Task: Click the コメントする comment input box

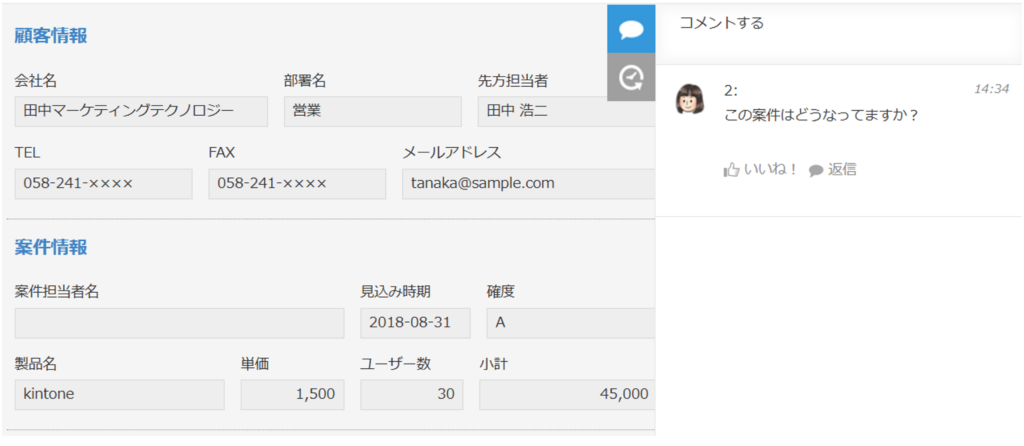Action: (x=839, y=34)
